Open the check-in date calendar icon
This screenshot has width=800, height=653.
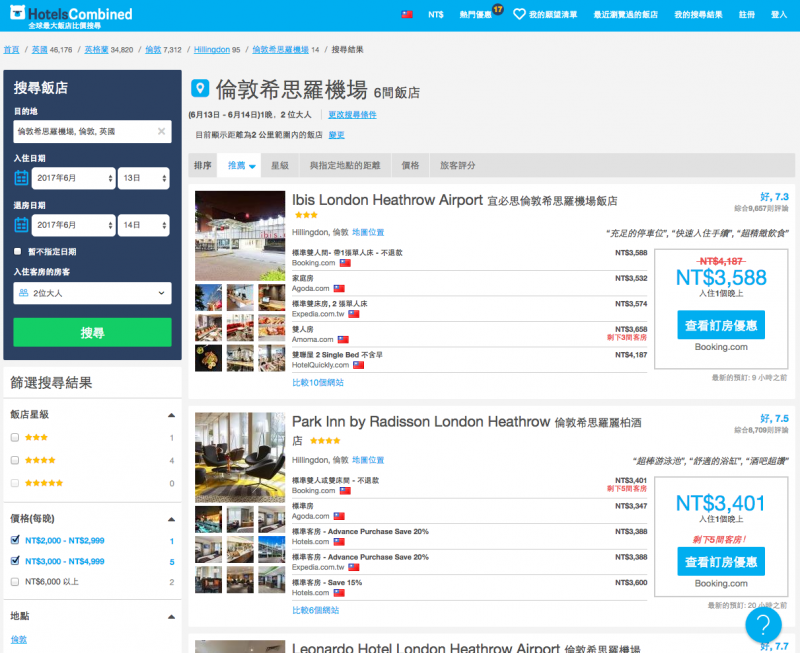(21, 178)
